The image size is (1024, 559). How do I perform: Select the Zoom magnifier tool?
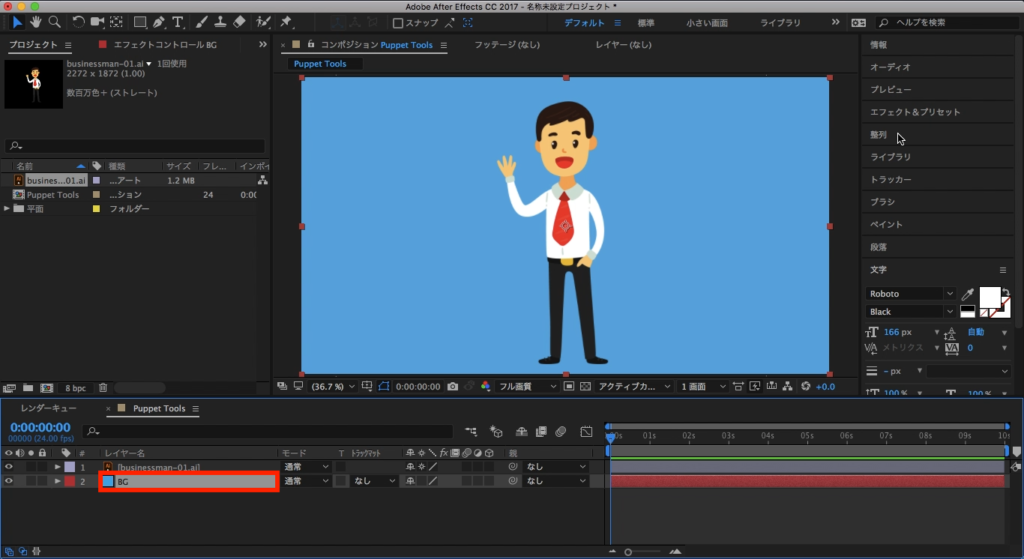(55, 22)
